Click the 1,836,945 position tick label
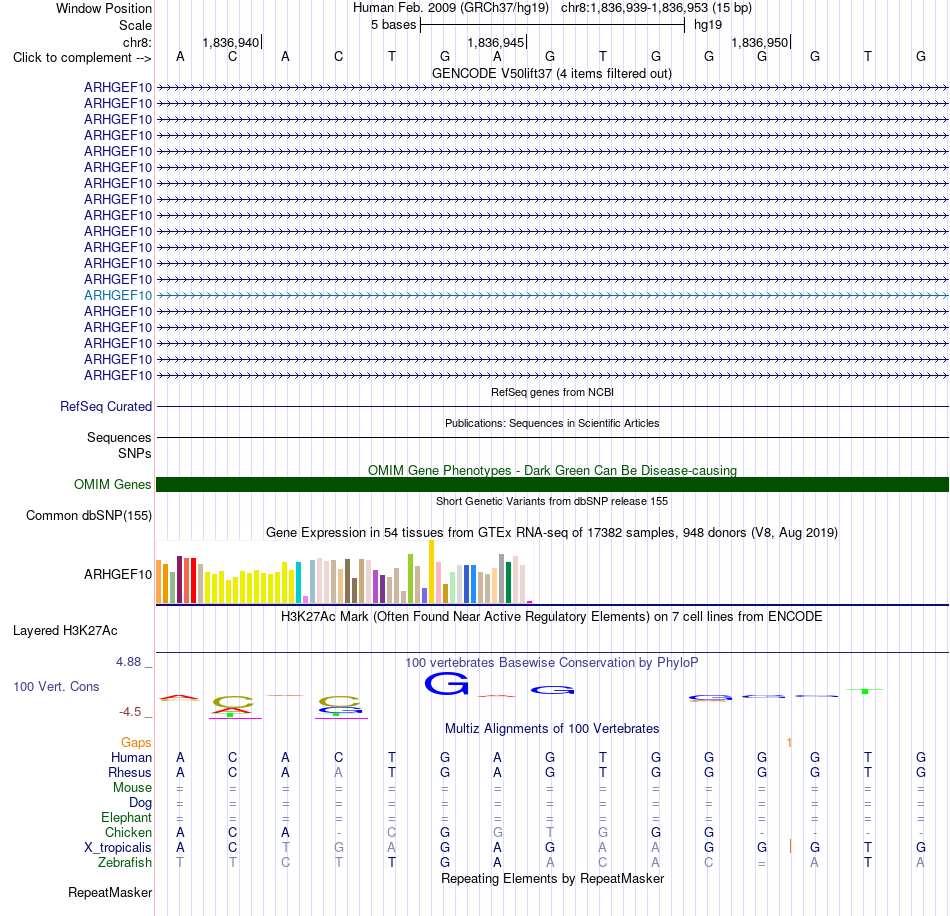The width and height of the screenshot is (950, 916). tap(495, 42)
